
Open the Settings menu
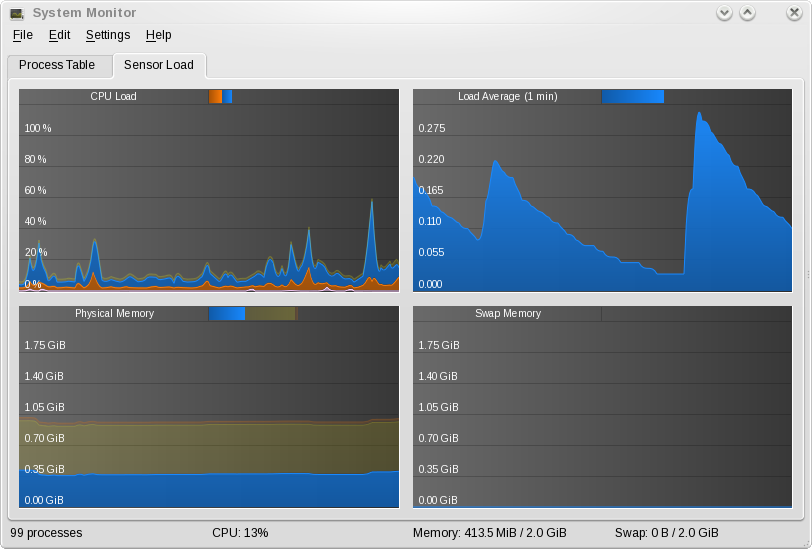click(x=108, y=35)
